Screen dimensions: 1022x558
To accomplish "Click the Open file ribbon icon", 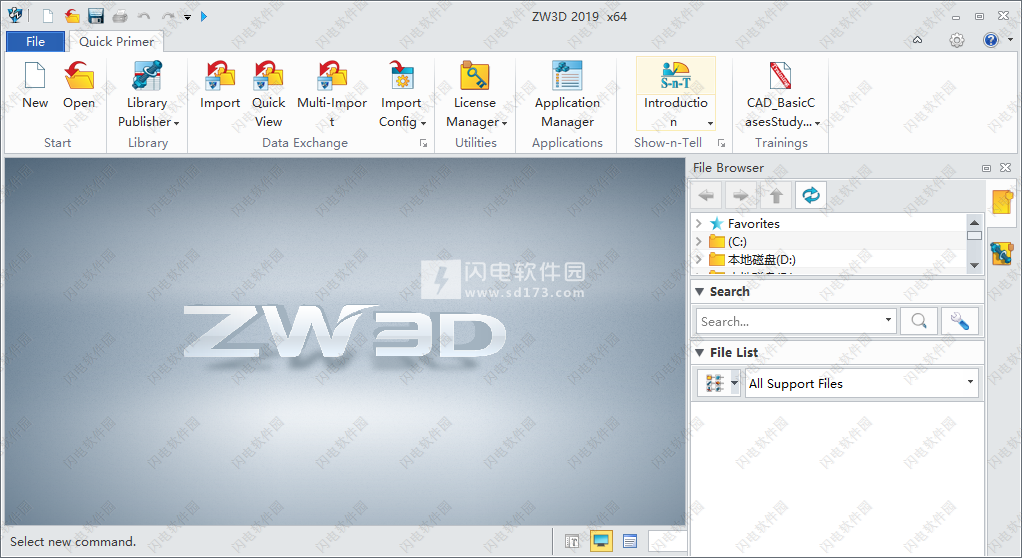I will tap(79, 76).
